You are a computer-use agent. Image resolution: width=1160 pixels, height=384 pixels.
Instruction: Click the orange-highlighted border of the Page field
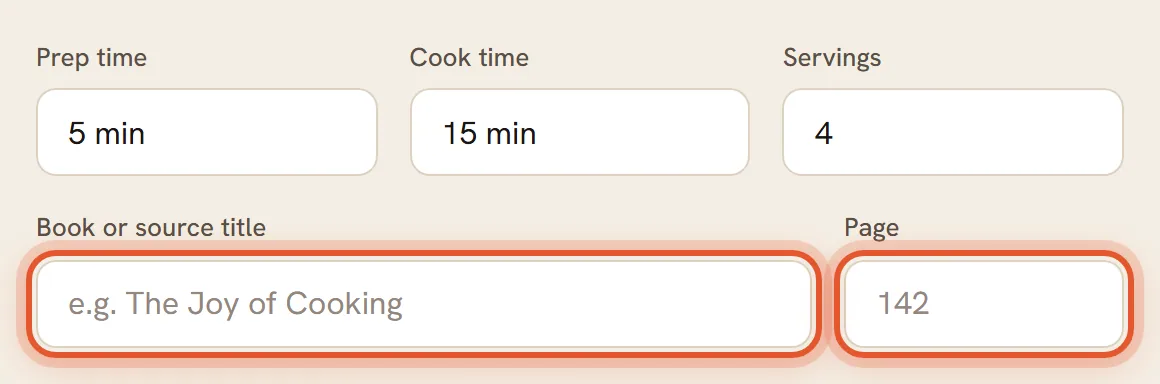click(x=984, y=254)
